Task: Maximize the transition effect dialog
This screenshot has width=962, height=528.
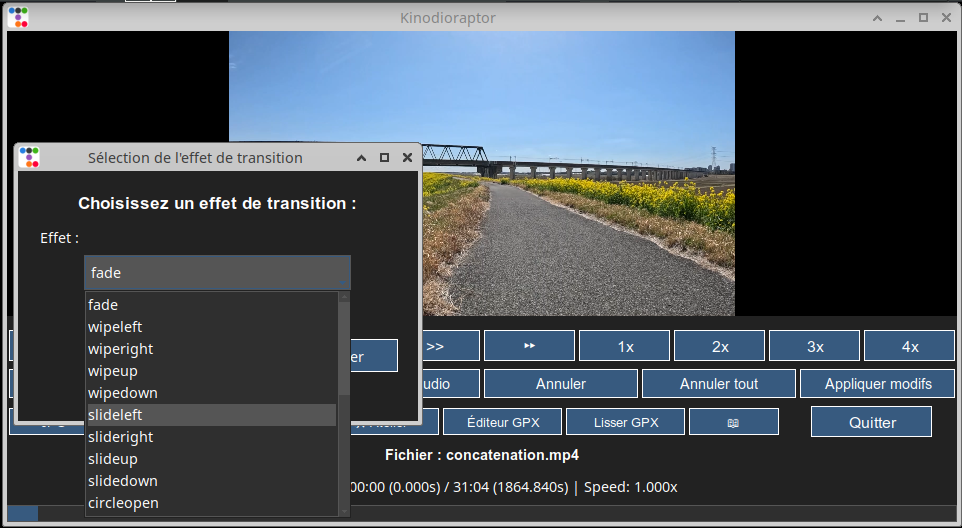Action: (x=385, y=158)
